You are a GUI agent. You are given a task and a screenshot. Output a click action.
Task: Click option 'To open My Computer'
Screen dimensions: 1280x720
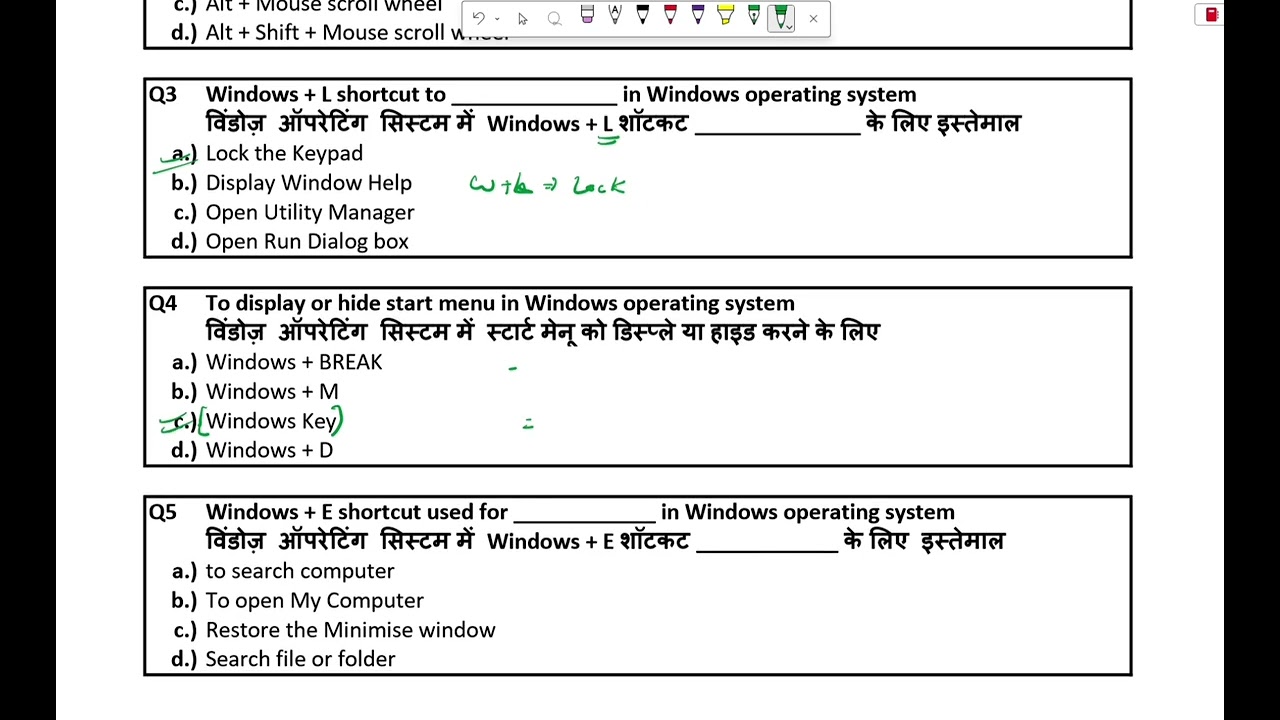click(x=314, y=600)
